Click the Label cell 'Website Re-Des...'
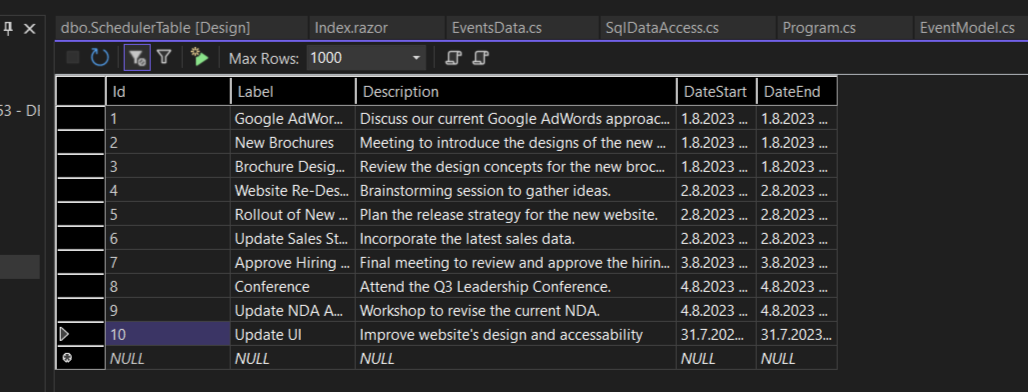Screen dimensions: 1028x392 pos(293,191)
